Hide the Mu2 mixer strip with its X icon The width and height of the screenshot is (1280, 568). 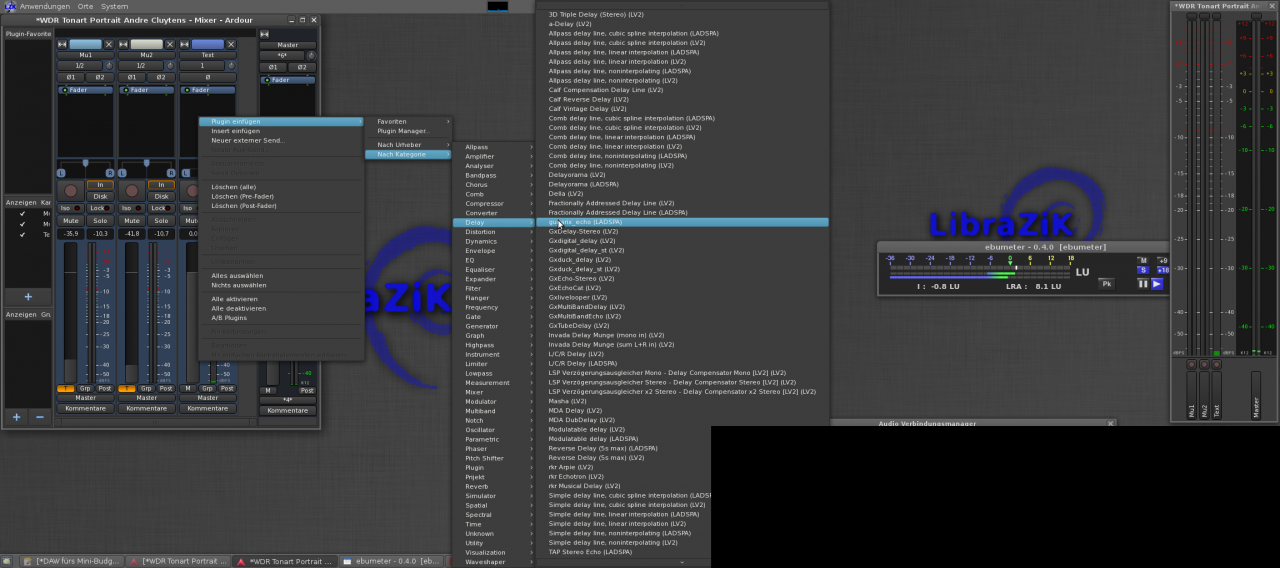(x=170, y=44)
